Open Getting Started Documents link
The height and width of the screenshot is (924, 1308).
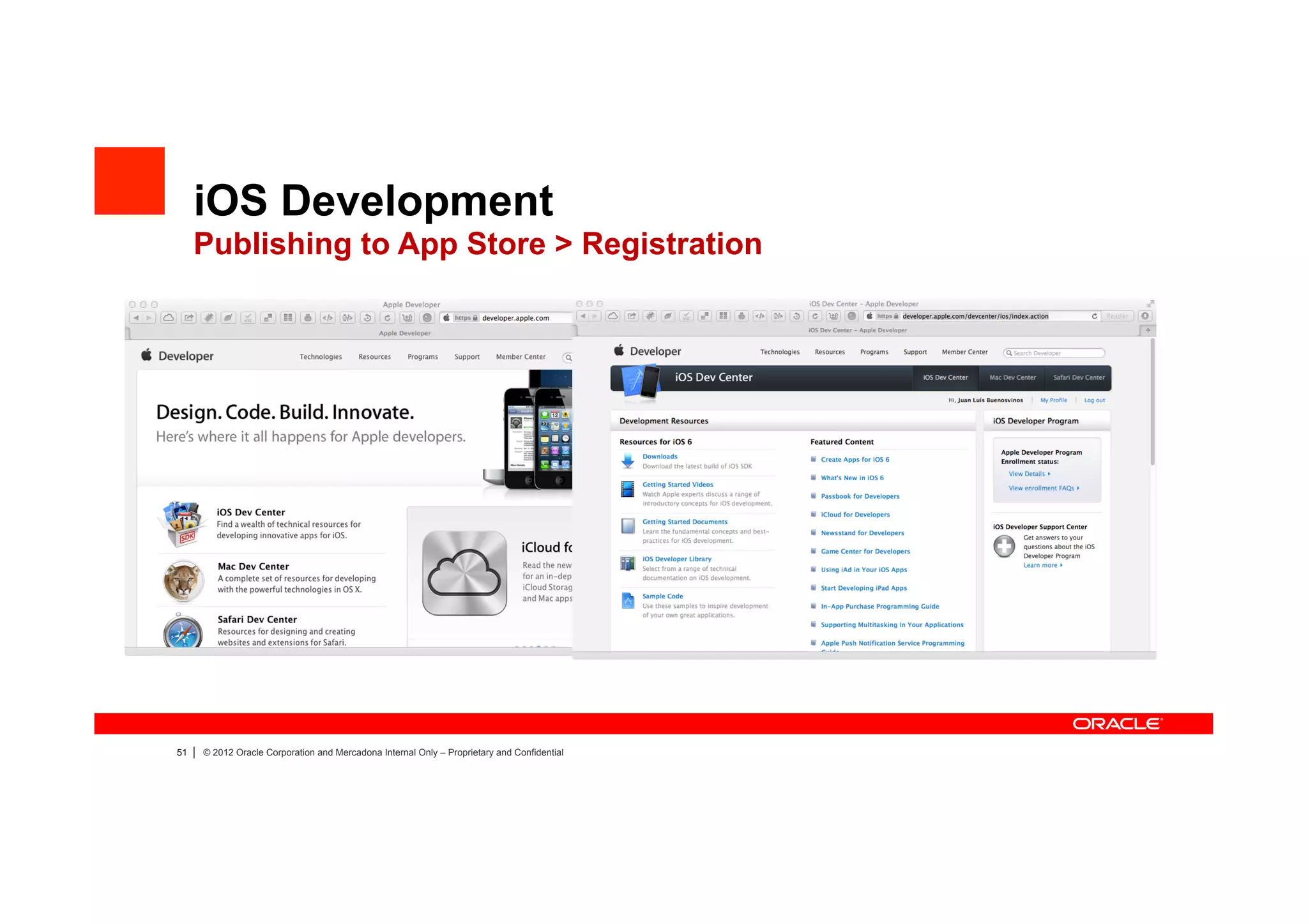click(685, 522)
